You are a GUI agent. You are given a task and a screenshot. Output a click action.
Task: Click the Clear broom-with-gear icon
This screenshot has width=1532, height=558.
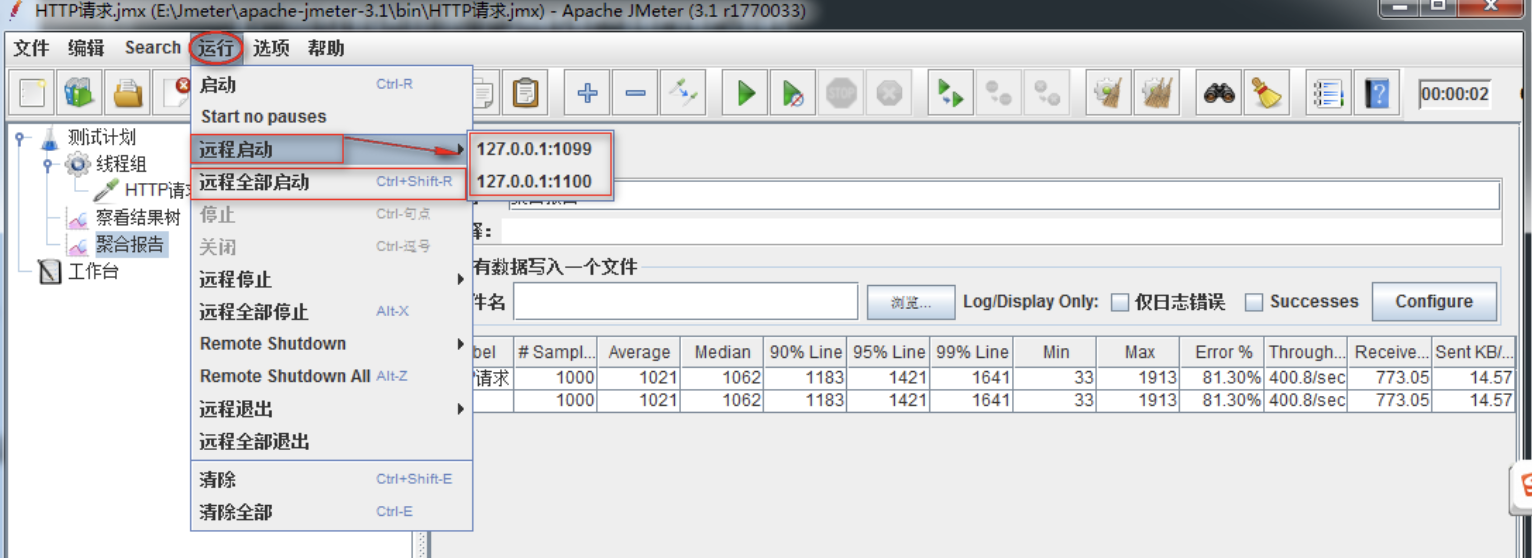(x=1108, y=94)
